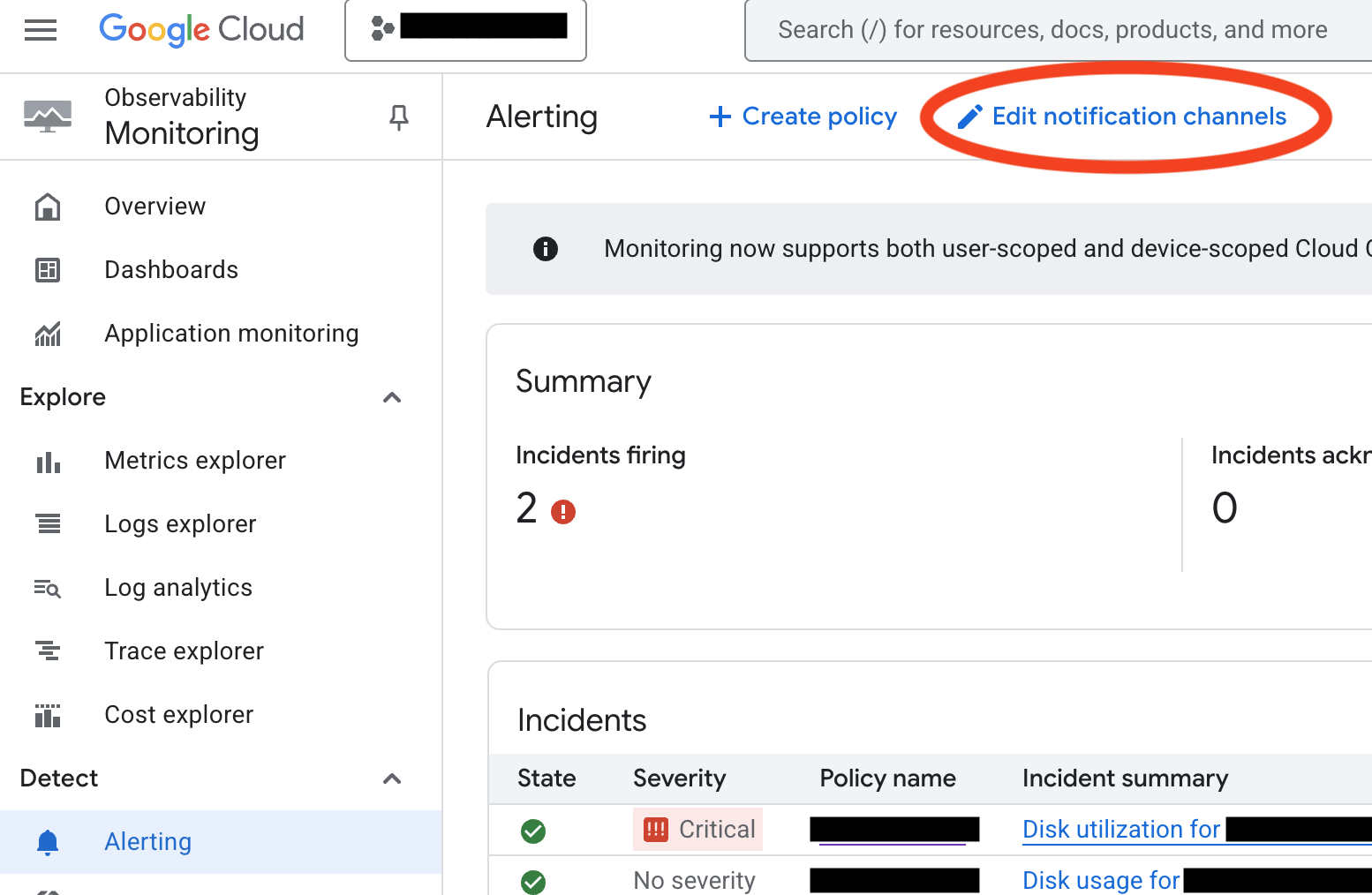1372x895 pixels.
Task: Click the Severity column header
Action: pyautogui.click(x=679, y=778)
